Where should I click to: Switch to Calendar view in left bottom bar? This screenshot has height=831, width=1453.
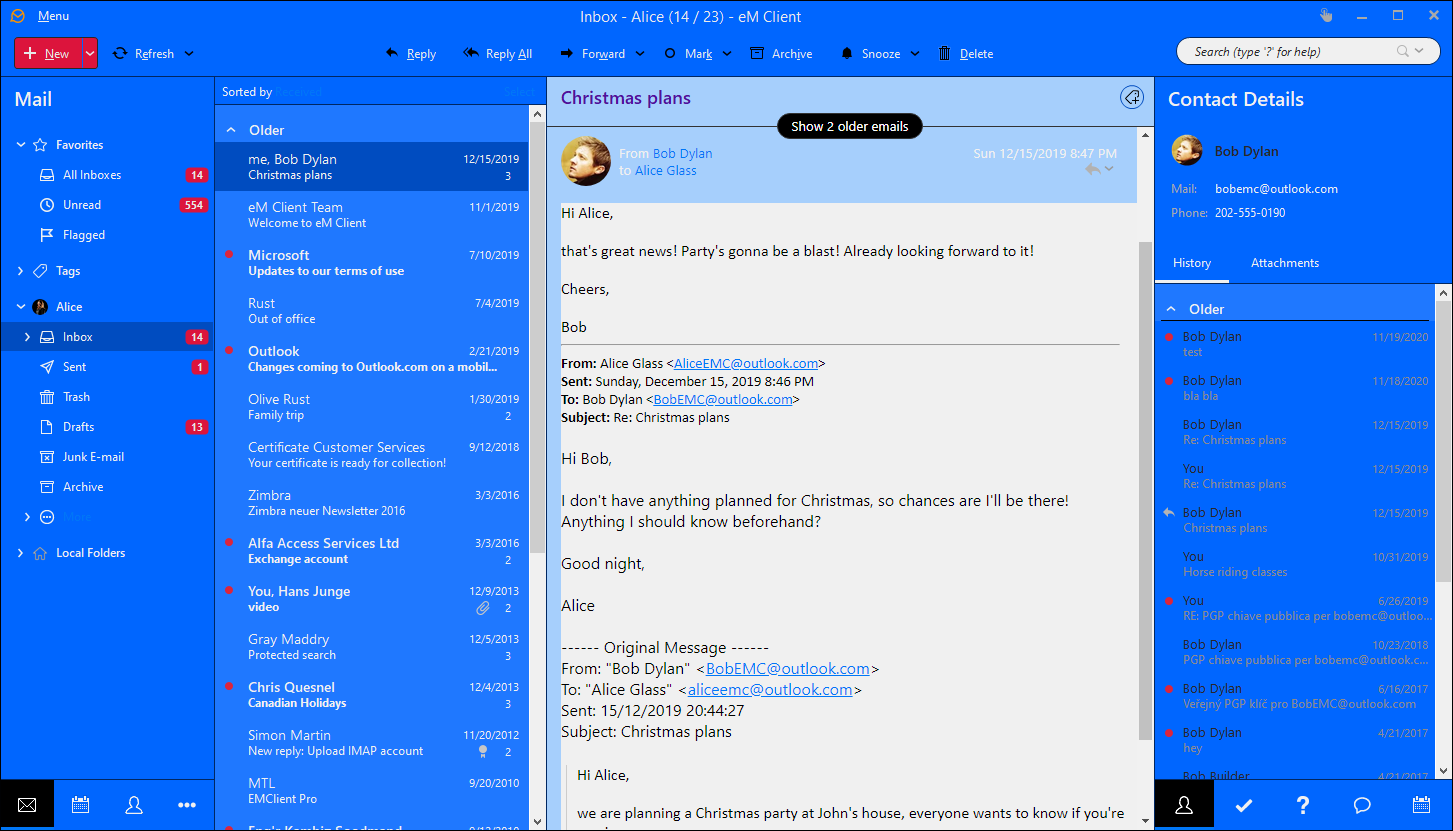pyautogui.click(x=81, y=805)
